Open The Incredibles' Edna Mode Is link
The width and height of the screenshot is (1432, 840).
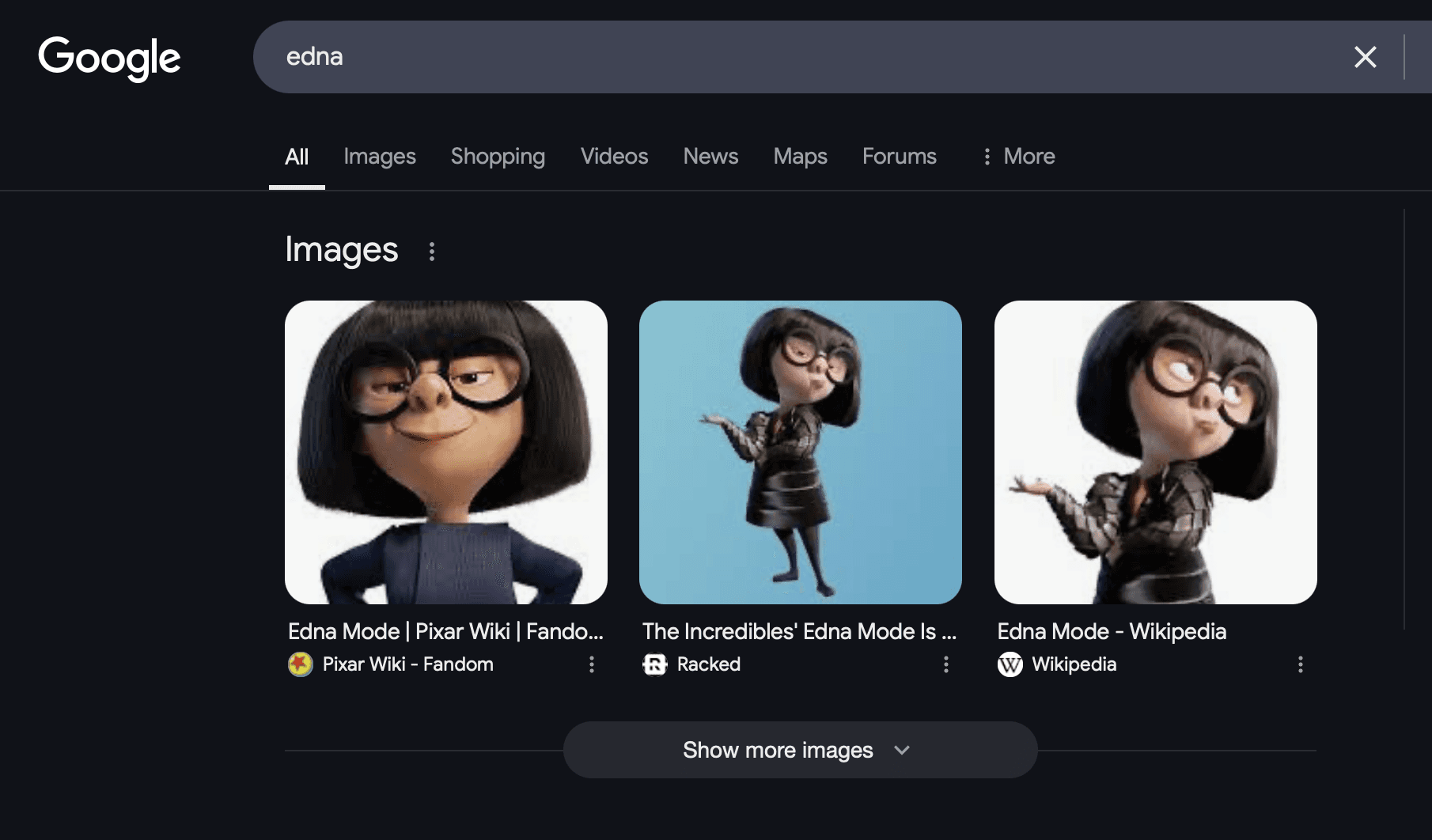[x=799, y=631]
